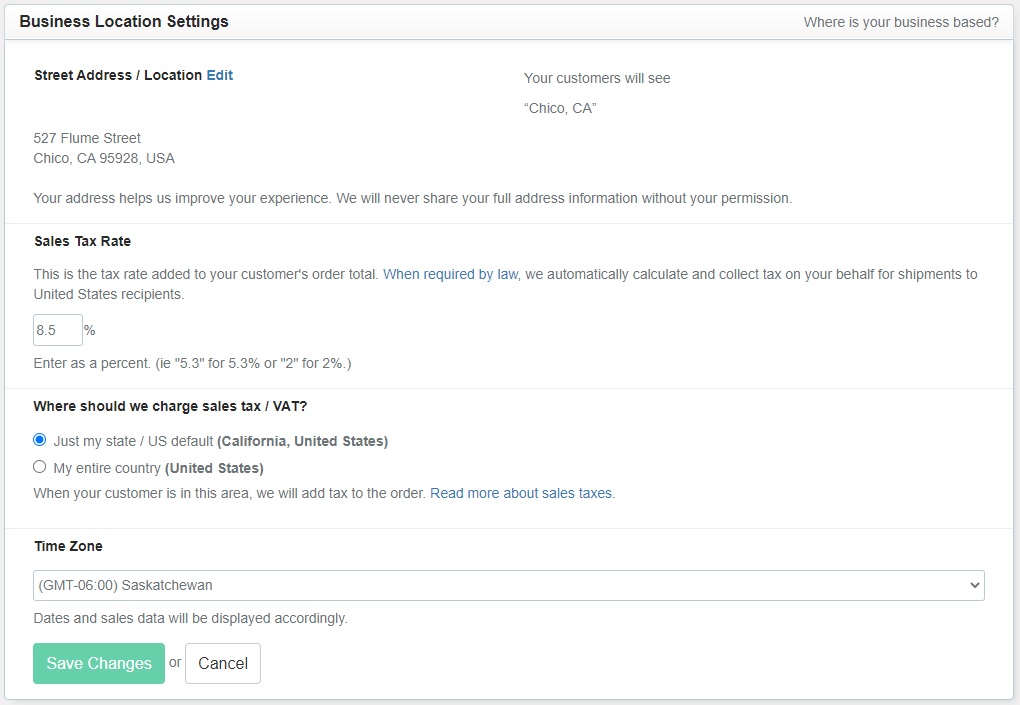Click the quoted "Chico, CA" customer-facing location
This screenshot has width=1020, height=705.
click(559, 108)
